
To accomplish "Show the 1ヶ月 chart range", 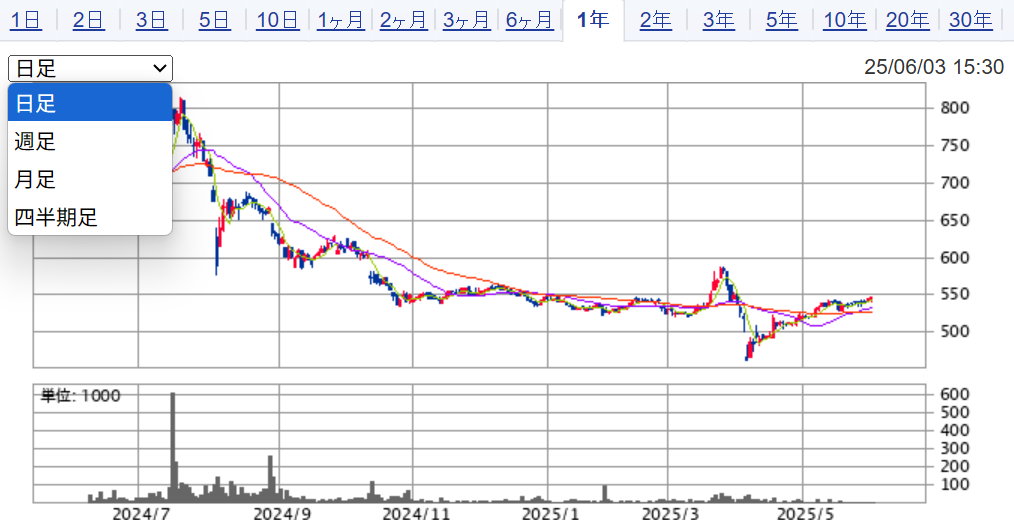I will (x=341, y=20).
